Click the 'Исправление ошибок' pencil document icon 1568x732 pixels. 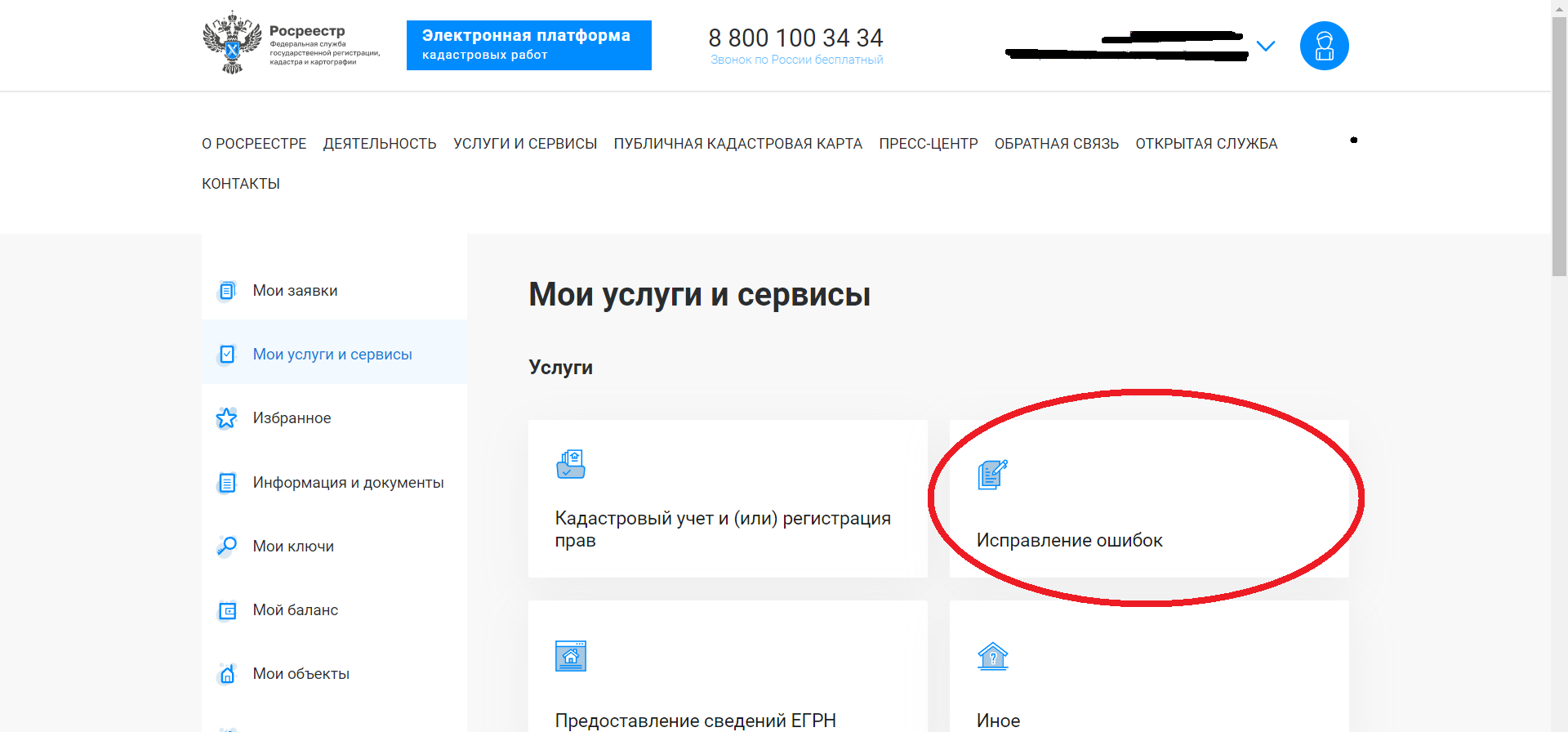(992, 475)
